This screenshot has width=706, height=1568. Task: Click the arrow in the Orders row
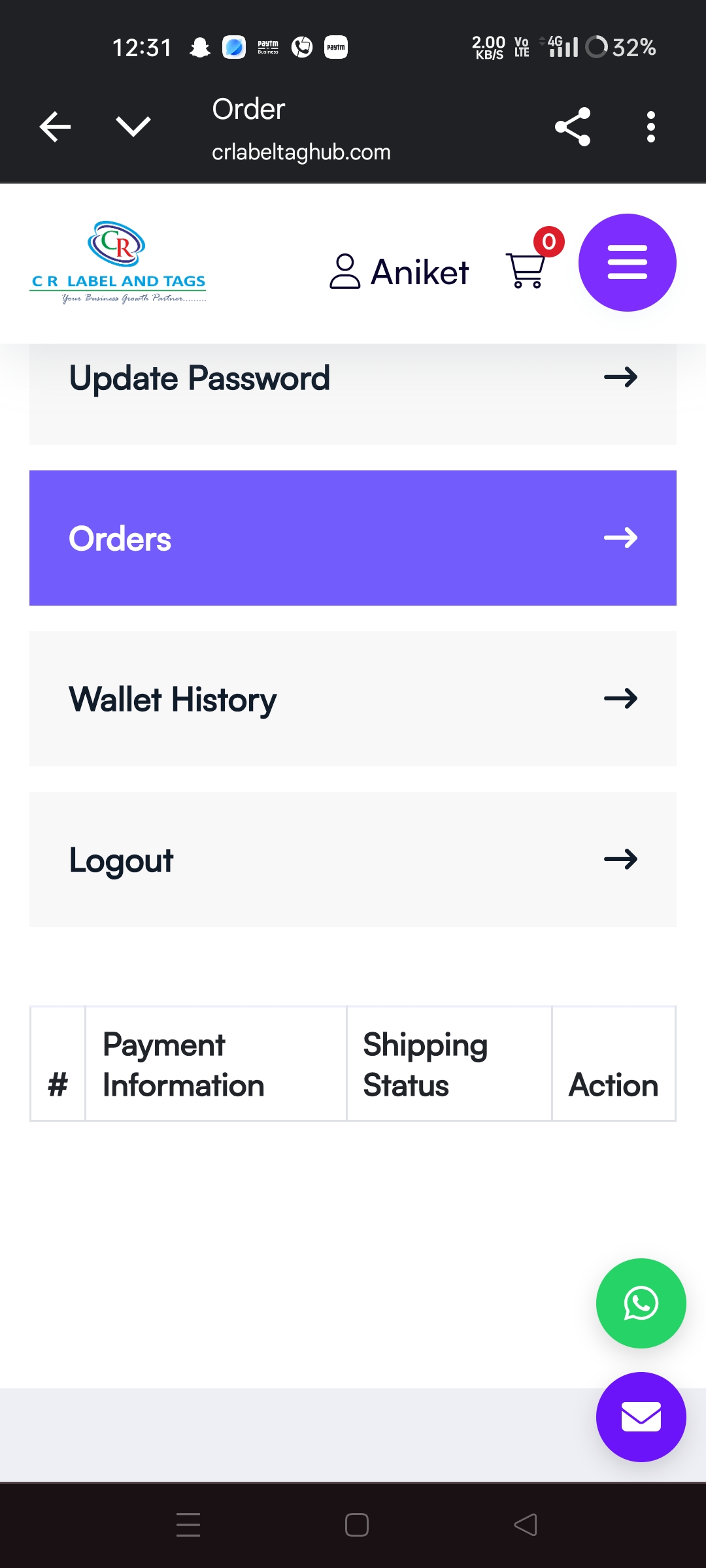point(620,538)
